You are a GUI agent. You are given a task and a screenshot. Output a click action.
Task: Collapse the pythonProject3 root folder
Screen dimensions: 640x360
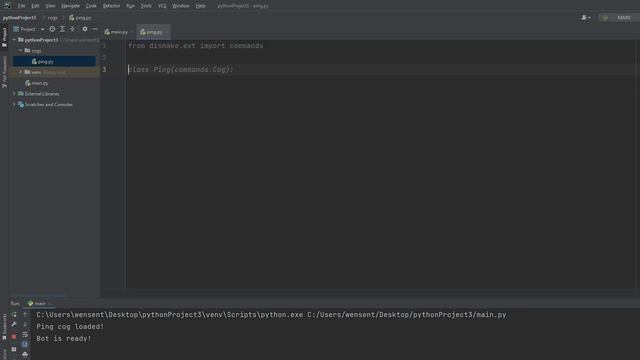(14, 40)
